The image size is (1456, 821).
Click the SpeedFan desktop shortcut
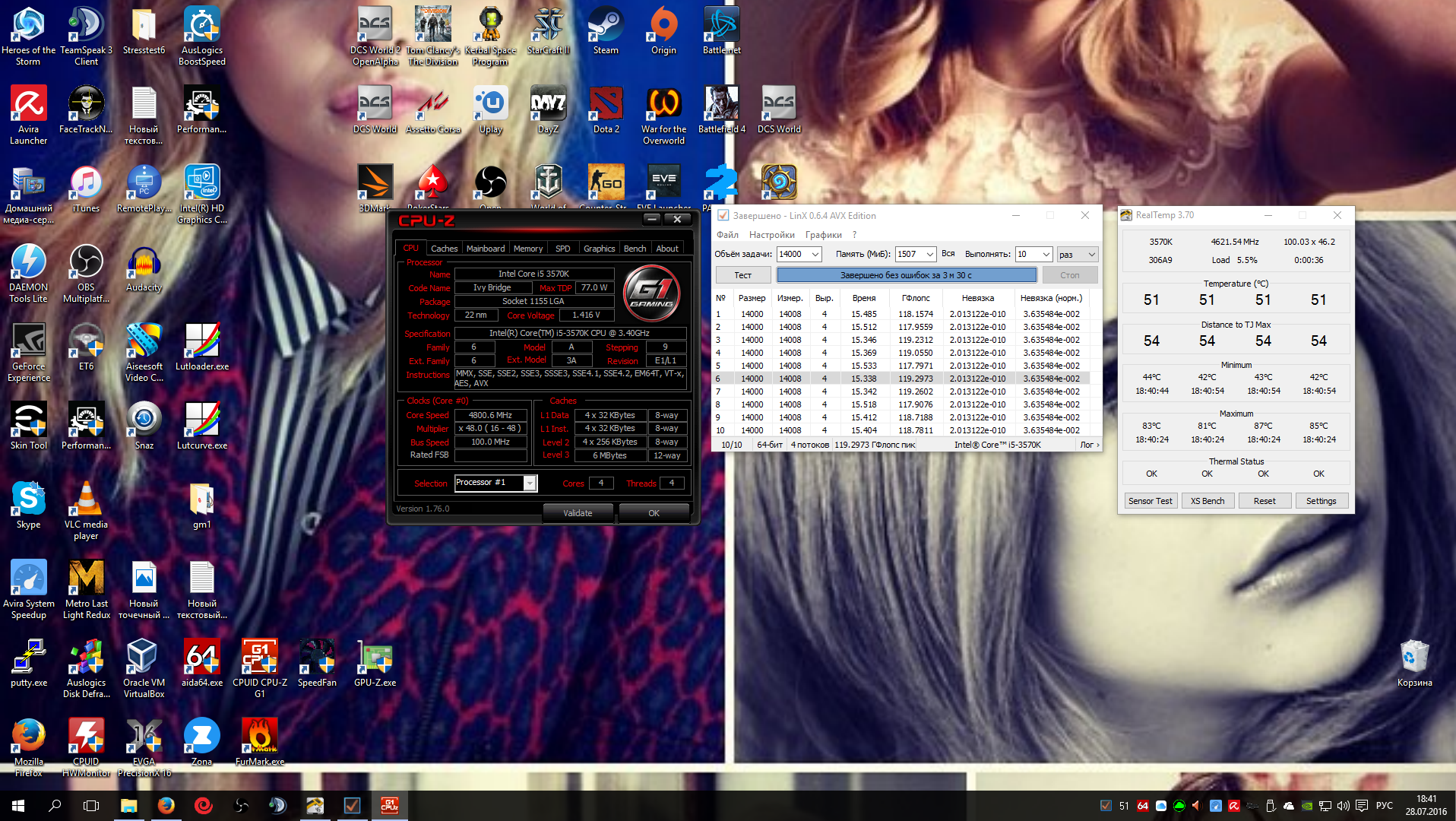pyautogui.click(x=317, y=663)
